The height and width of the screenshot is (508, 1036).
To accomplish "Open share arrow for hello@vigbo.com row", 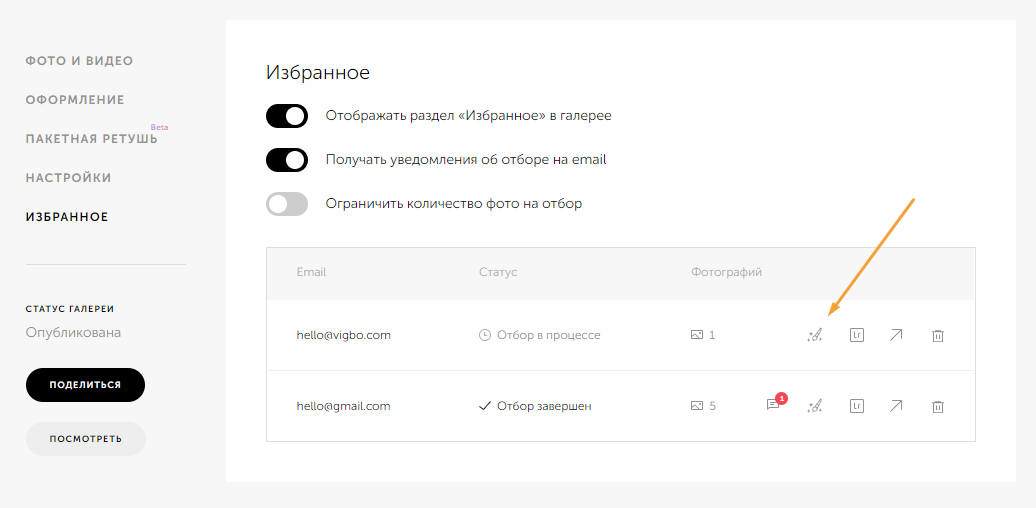I will pyautogui.click(x=896, y=336).
